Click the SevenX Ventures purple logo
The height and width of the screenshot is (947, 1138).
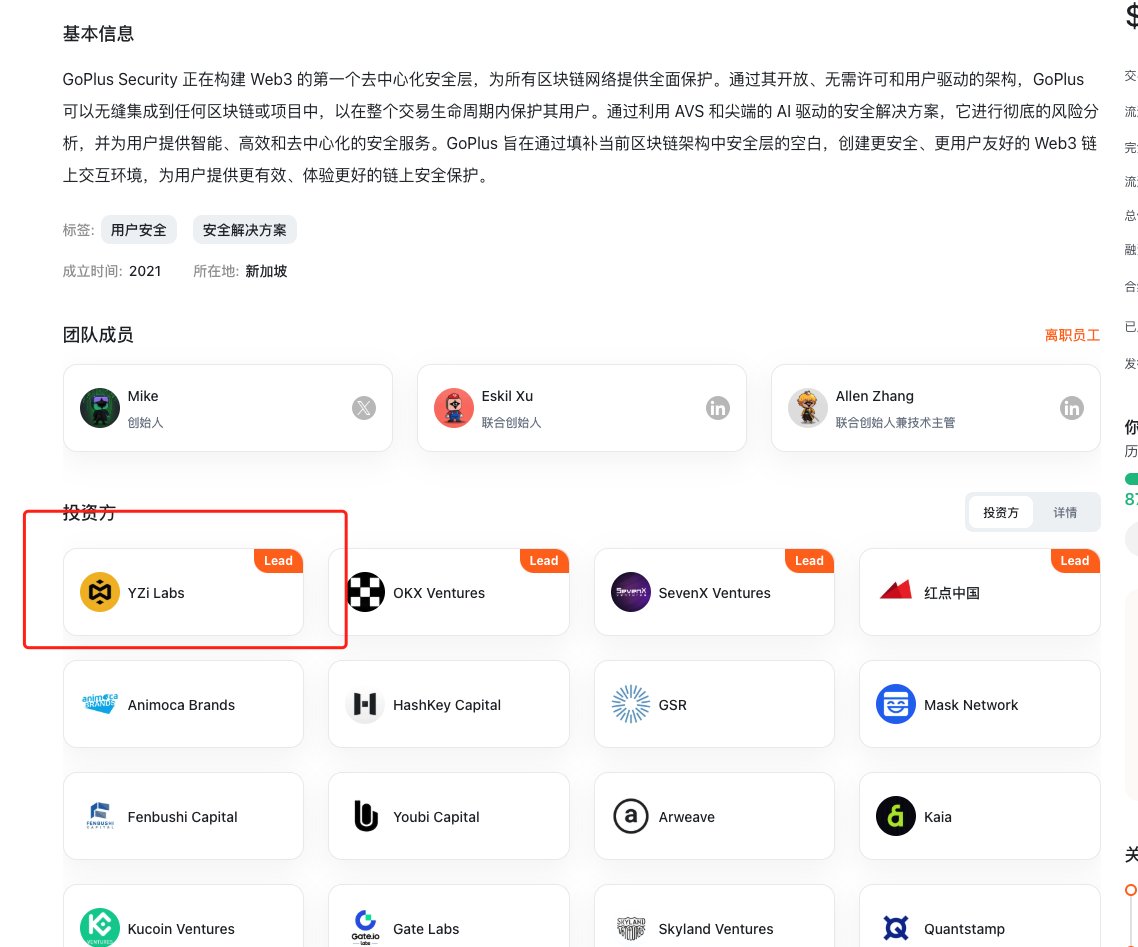(x=631, y=592)
